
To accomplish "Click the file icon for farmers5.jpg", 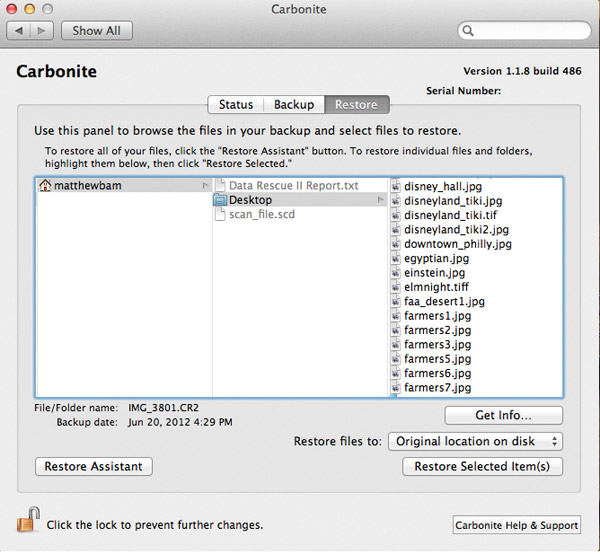I will (x=396, y=359).
